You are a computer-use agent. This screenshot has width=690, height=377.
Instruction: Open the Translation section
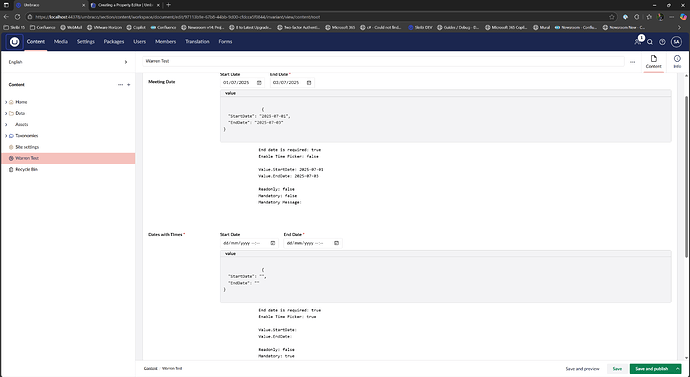click(x=197, y=42)
